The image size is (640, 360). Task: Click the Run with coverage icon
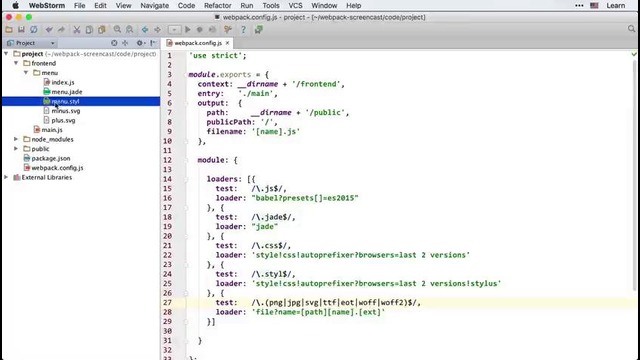(212, 30)
